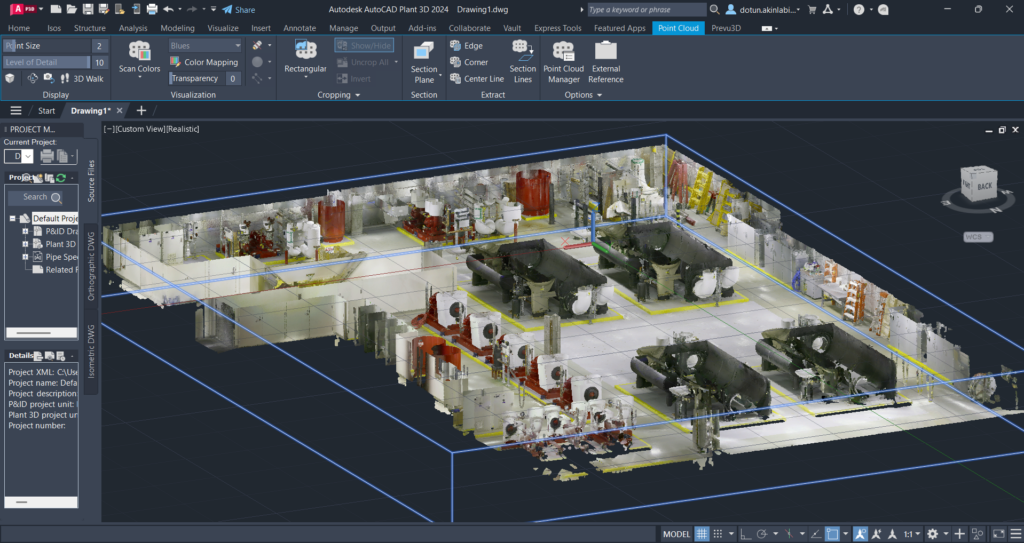Start the 3D Walk tool

82,78
